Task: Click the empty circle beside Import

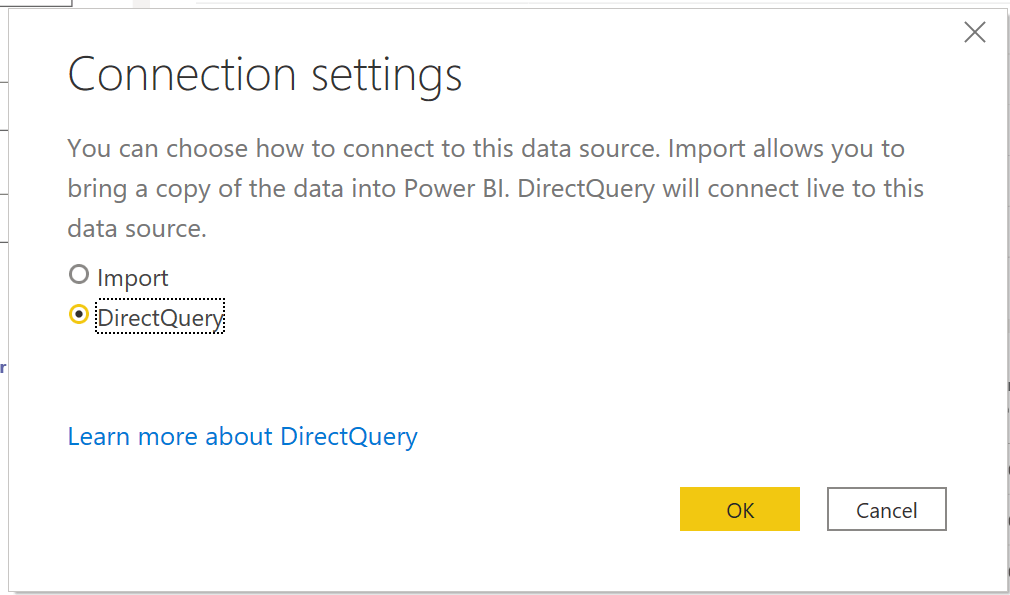Action: click(78, 274)
